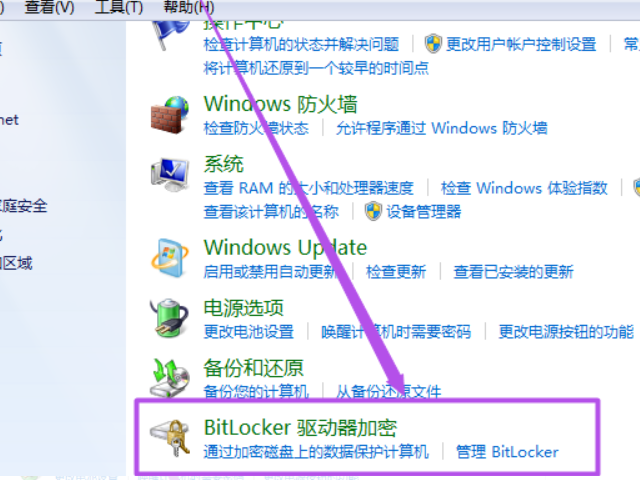Click 检查防火墙状态 link

tap(256, 128)
